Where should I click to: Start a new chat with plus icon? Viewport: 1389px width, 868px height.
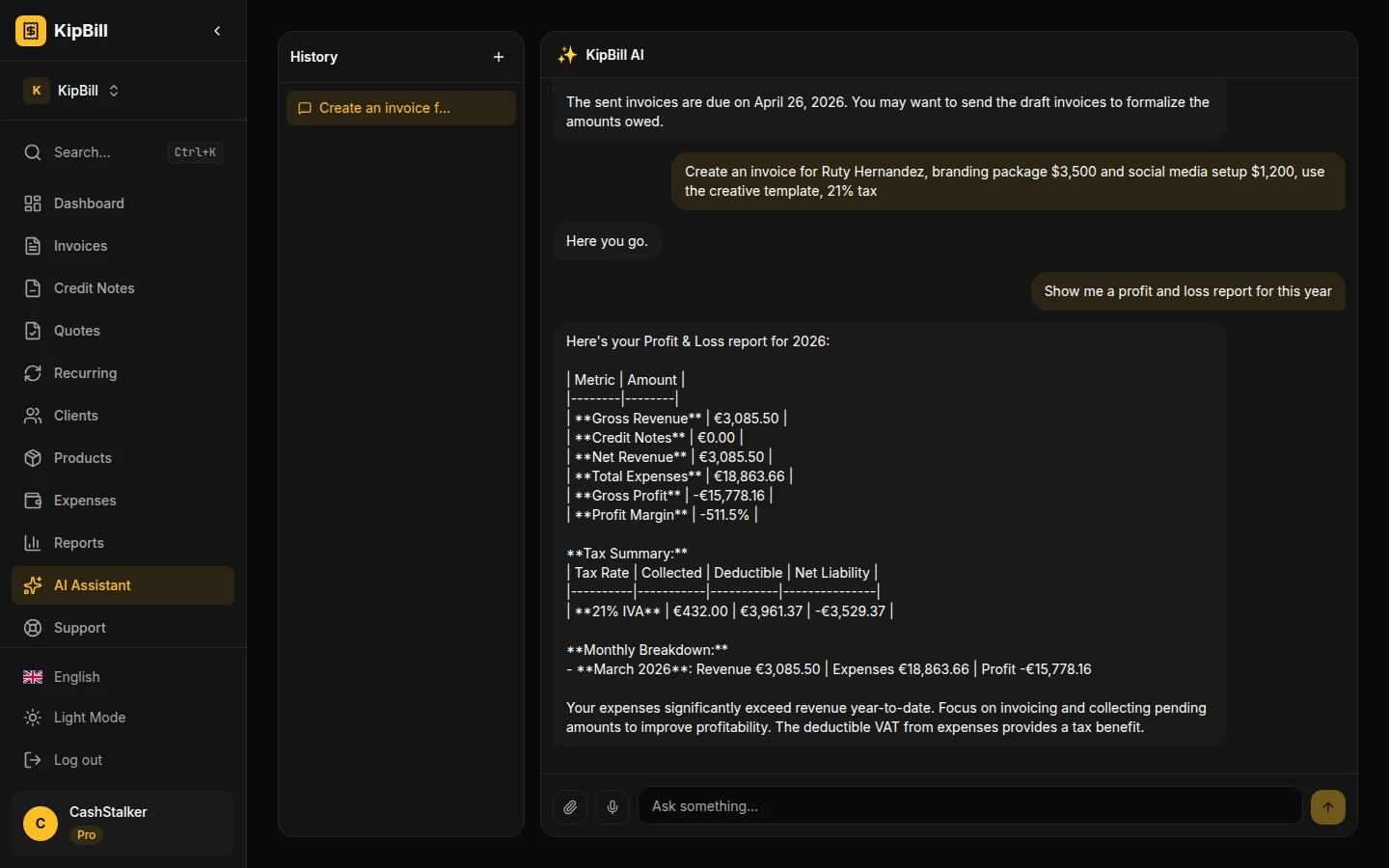coord(499,57)
